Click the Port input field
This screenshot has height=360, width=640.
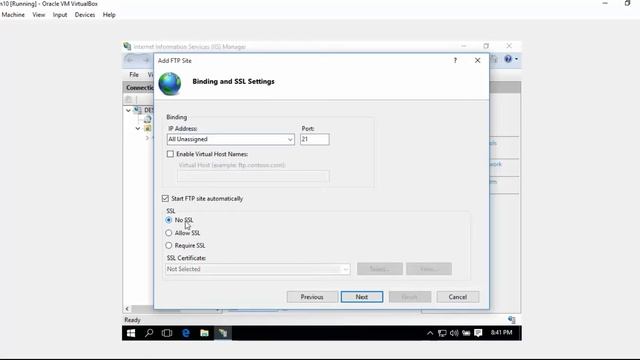tap(315, 139)
